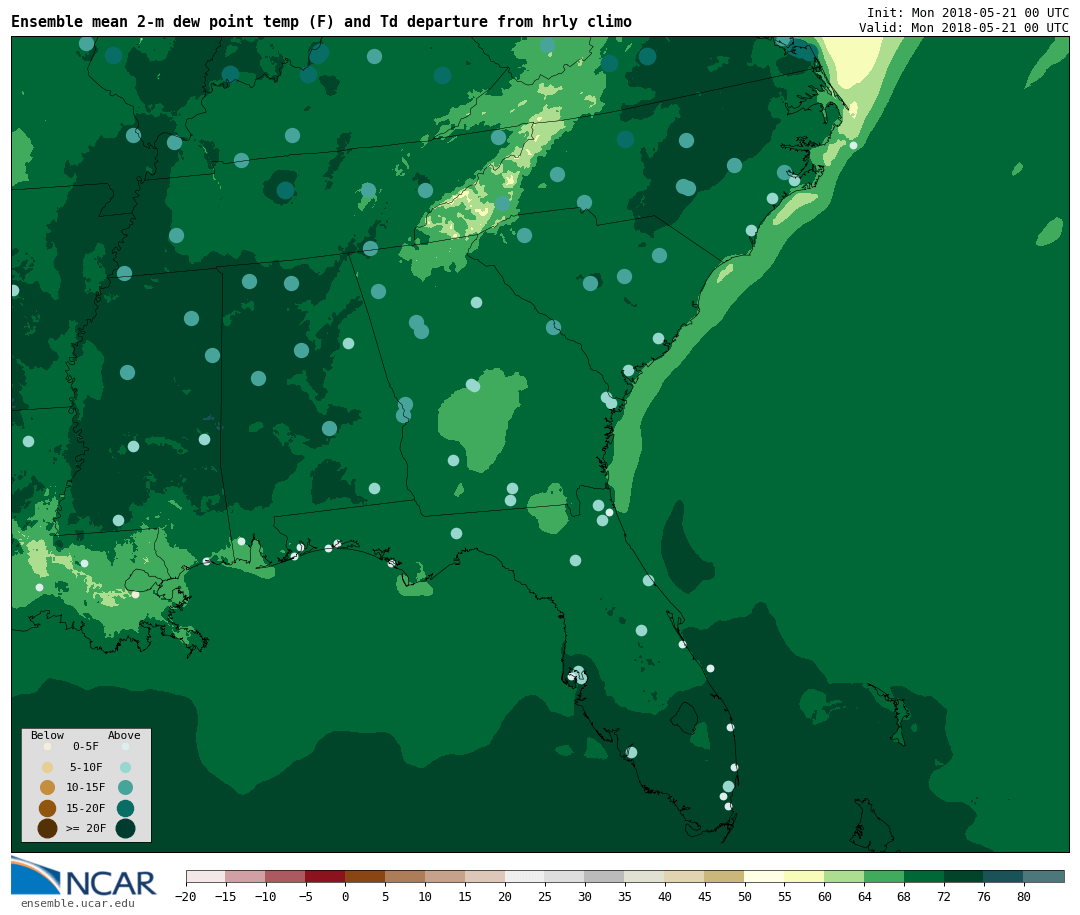Click the 'Above' legend column heading
1080x915 pixels.
(x=124, y=735)
